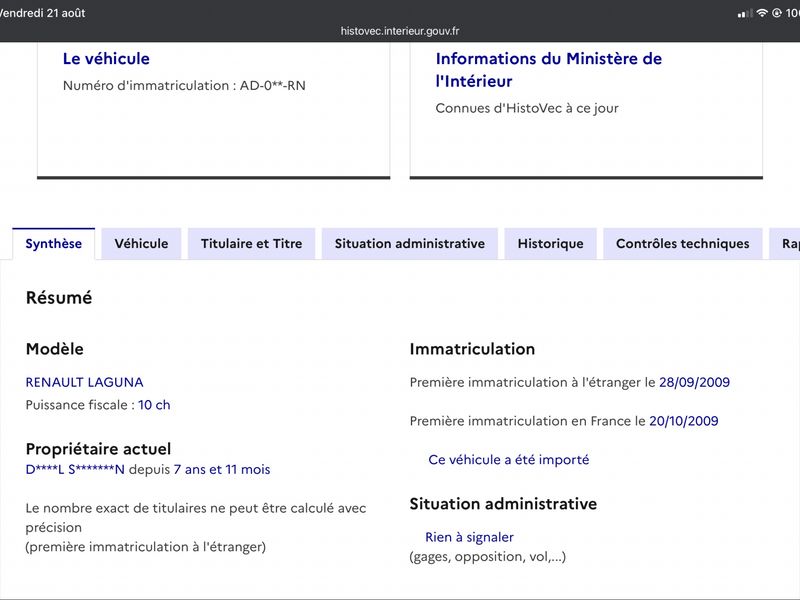Click 'Ce véhicule a été importé' notice
Viewport: 800px width, 600px height.
click(509, 460)
